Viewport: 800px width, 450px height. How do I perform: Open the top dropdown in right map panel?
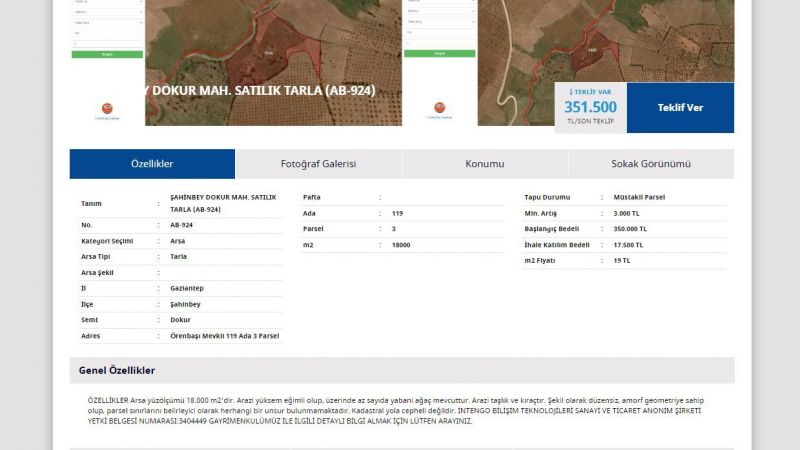[440, 2]
